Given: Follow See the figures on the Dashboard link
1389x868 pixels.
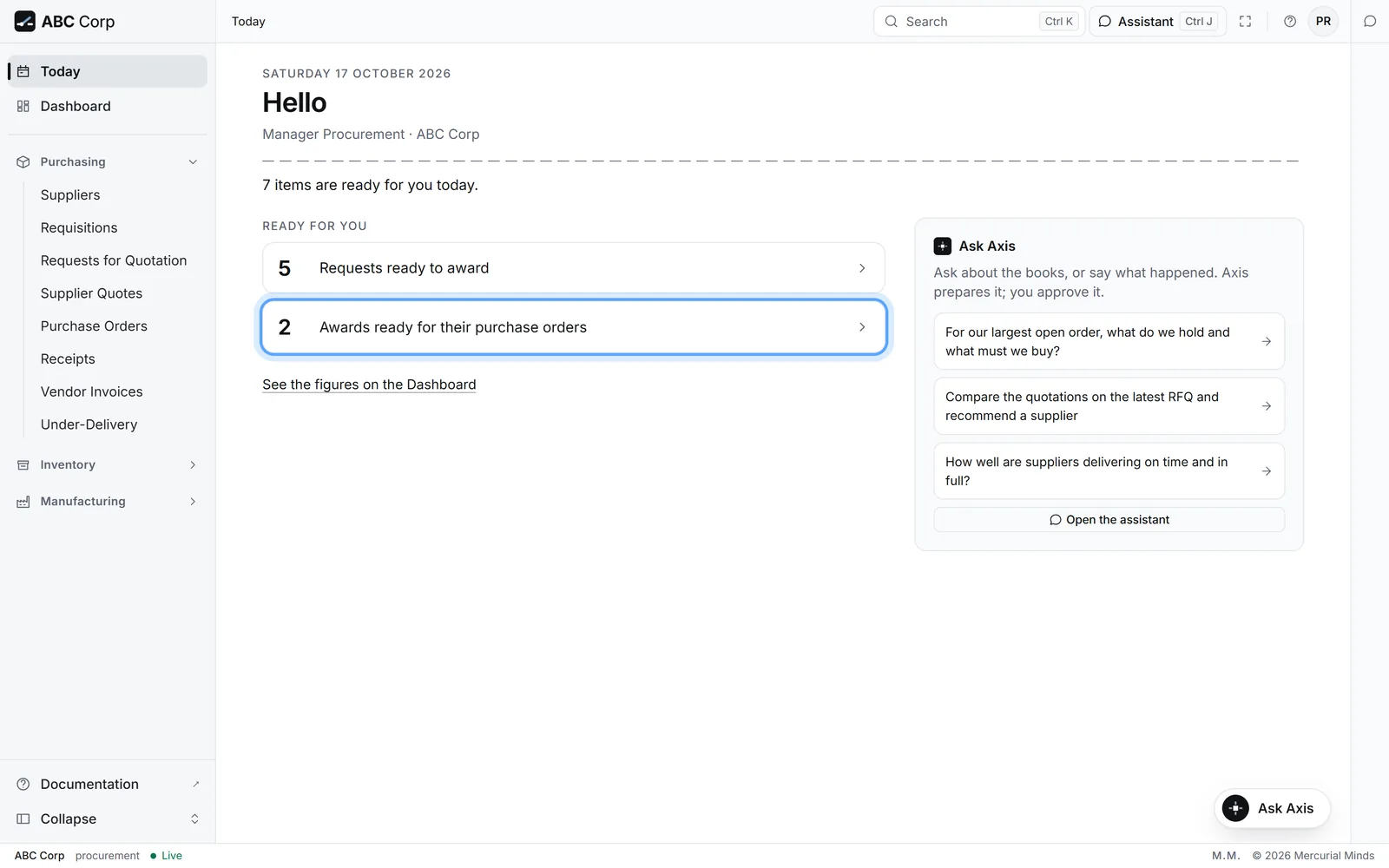Looking at the screenshot, I should (x=369, y=385).
